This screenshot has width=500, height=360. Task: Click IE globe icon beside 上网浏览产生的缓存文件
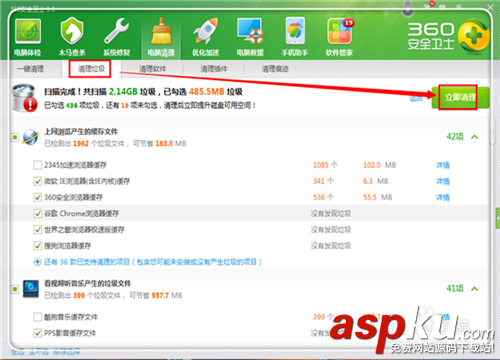(x=31, y=137)
